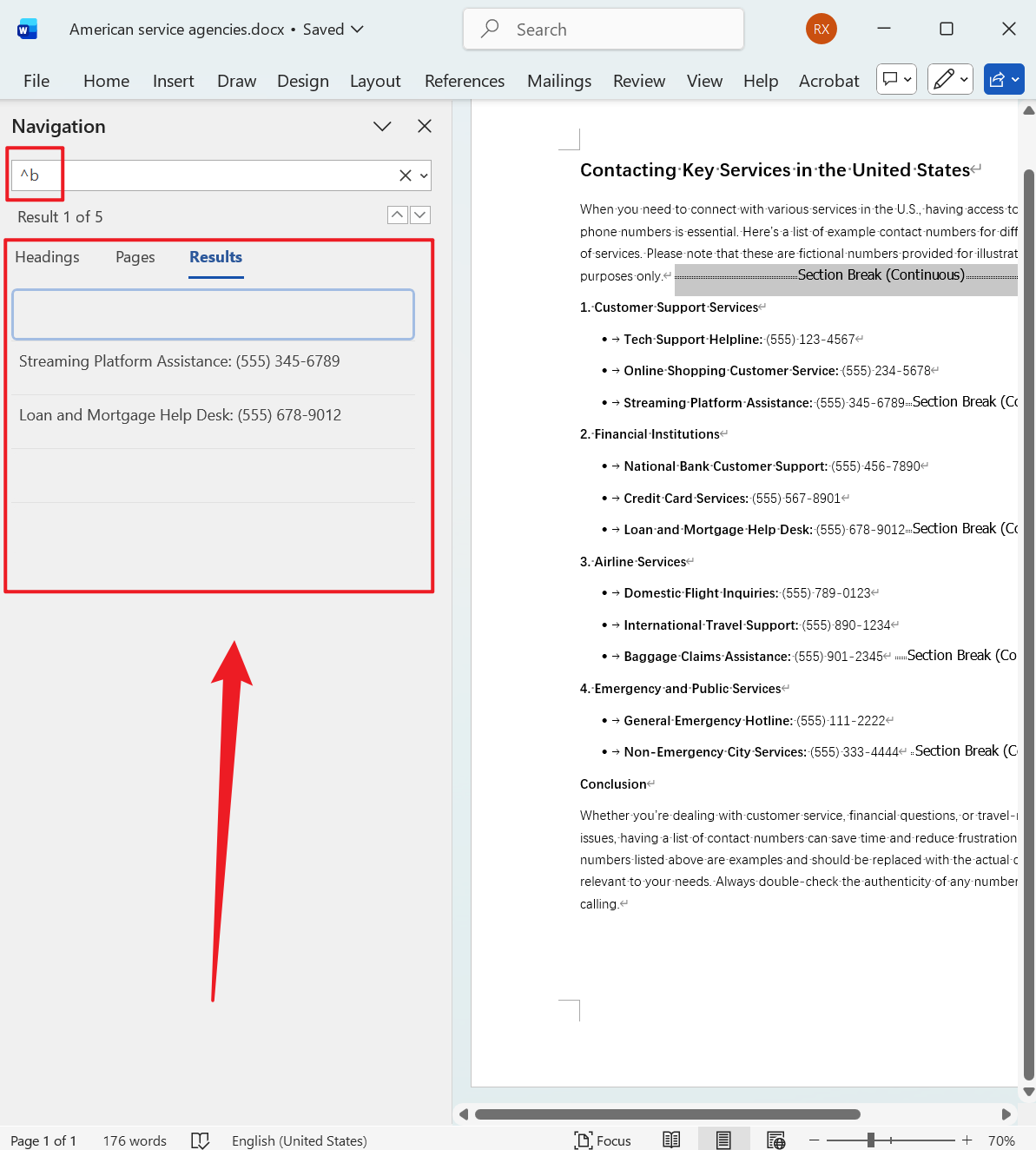
Task: Toggle Print Layout view
Action: pos(723,1139)
